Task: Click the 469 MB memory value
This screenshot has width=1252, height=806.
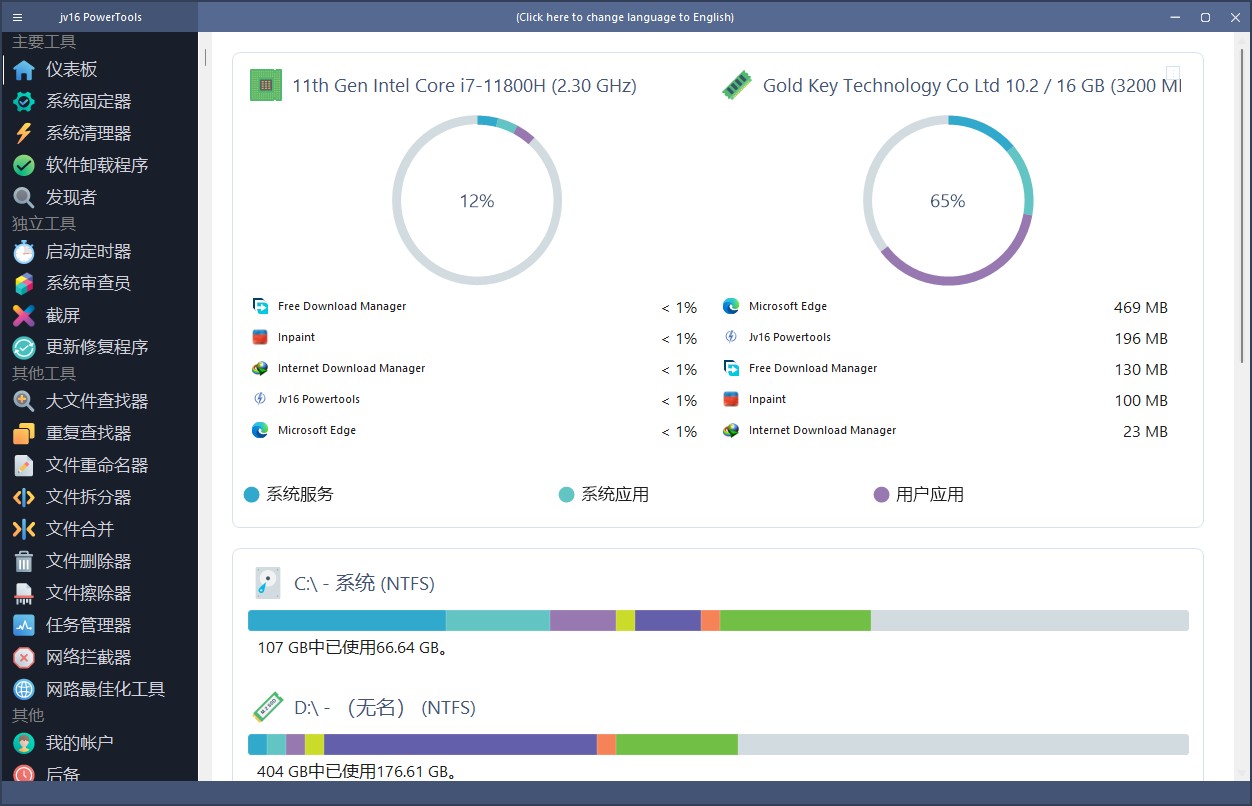Action: tap(1141, 308)
